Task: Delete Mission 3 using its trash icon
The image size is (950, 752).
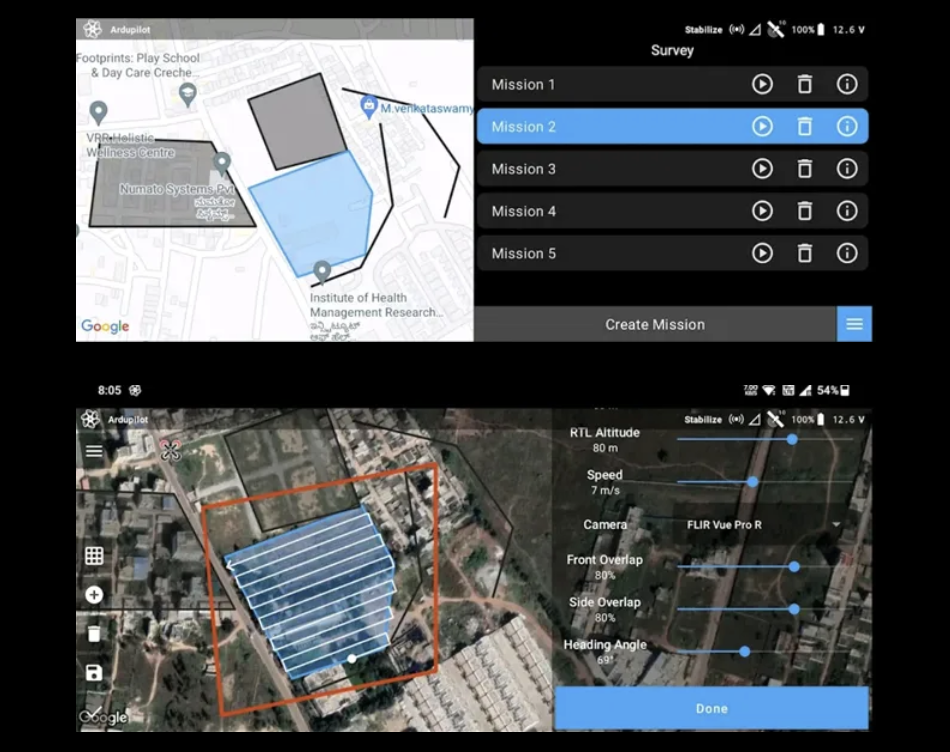Action: pyautogui.click(x=804, y=169)
